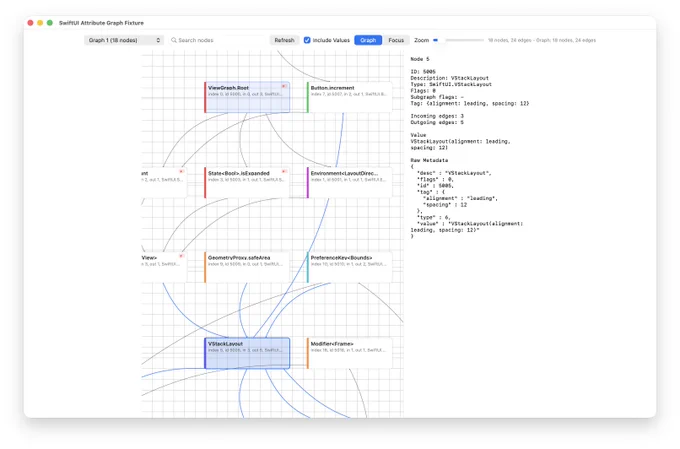Image resolution: width=680 pixels, height=449 pixels.
Task: Open the Graph 1 (18 nodes) dropdown
Action: coord(124,40)
